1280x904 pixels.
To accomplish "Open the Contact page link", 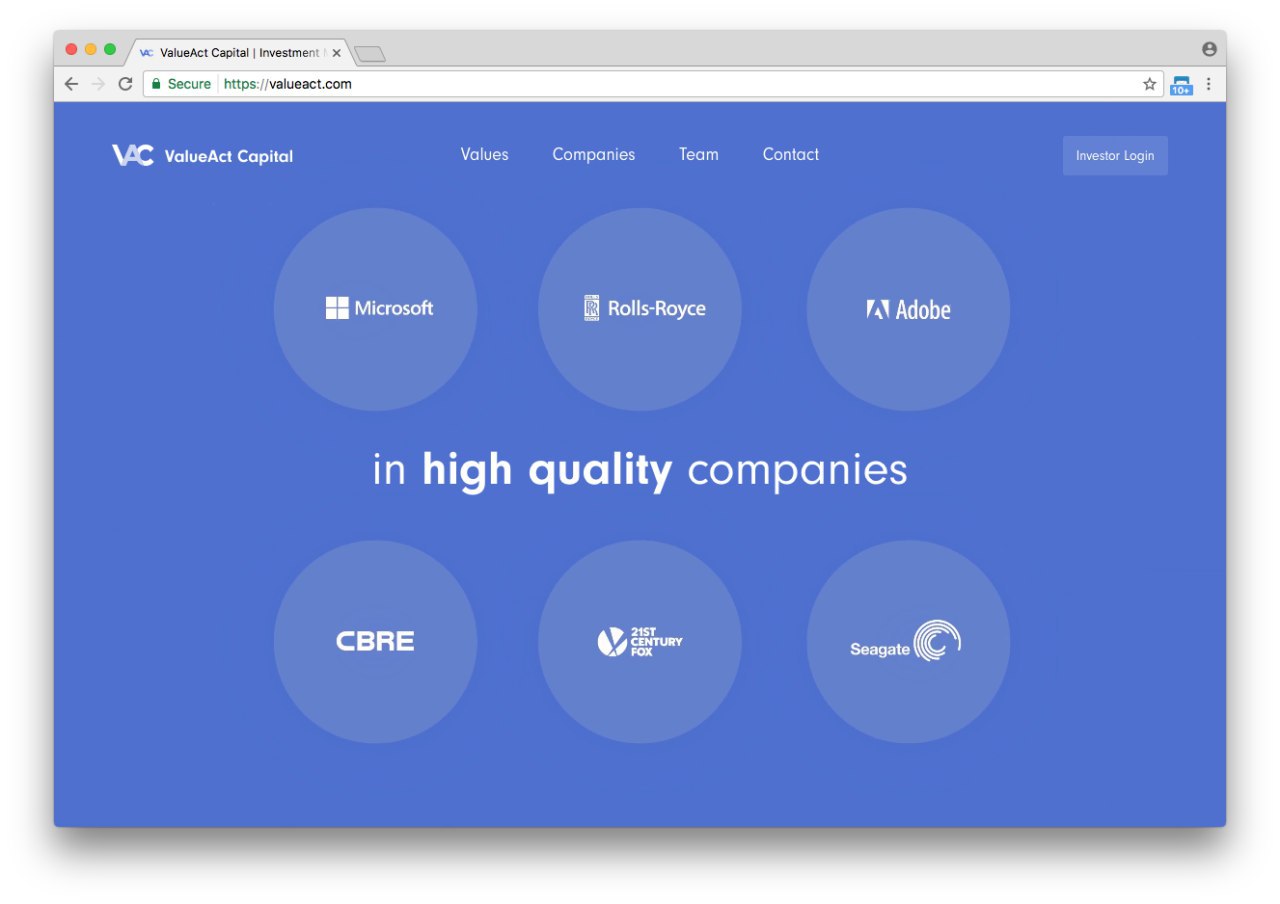I will (790, 154).
